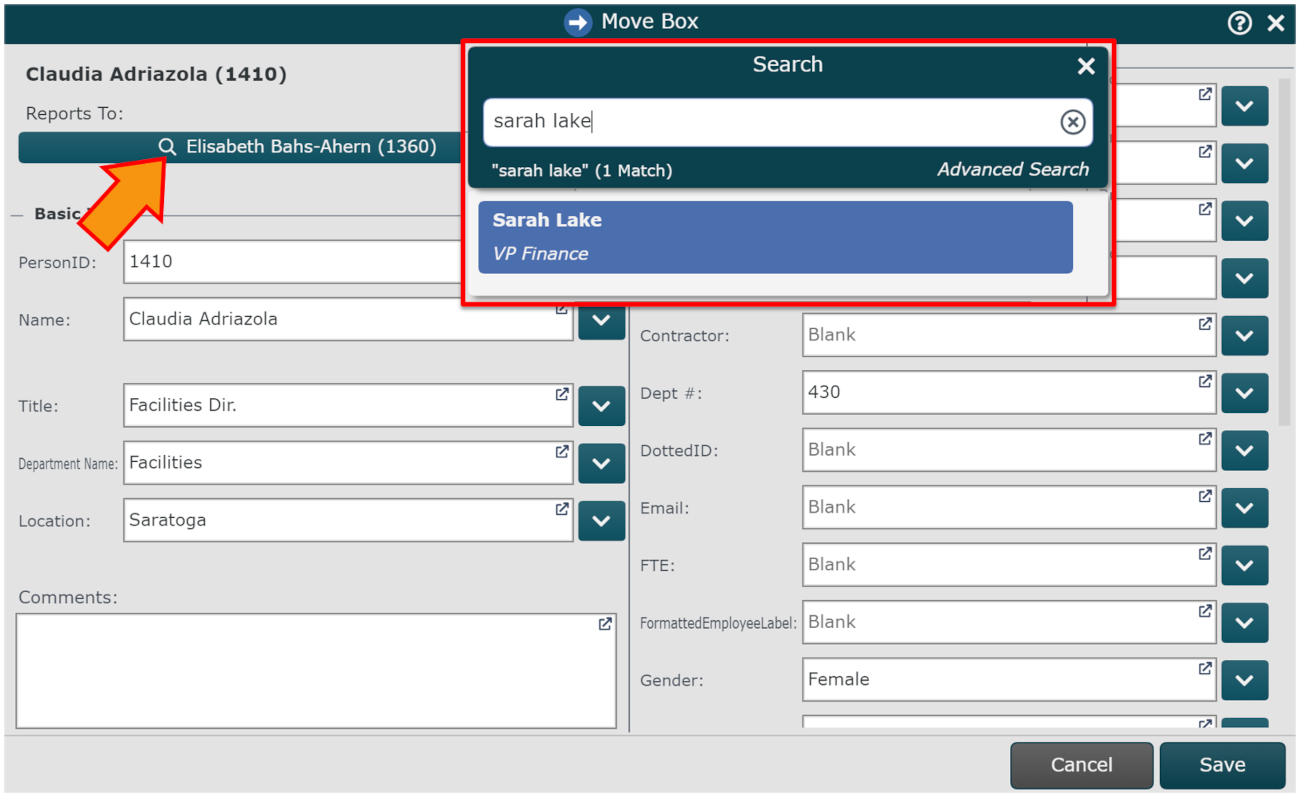Click the DottedID field
The image size is (1300, 797).
click(1009, 450)
